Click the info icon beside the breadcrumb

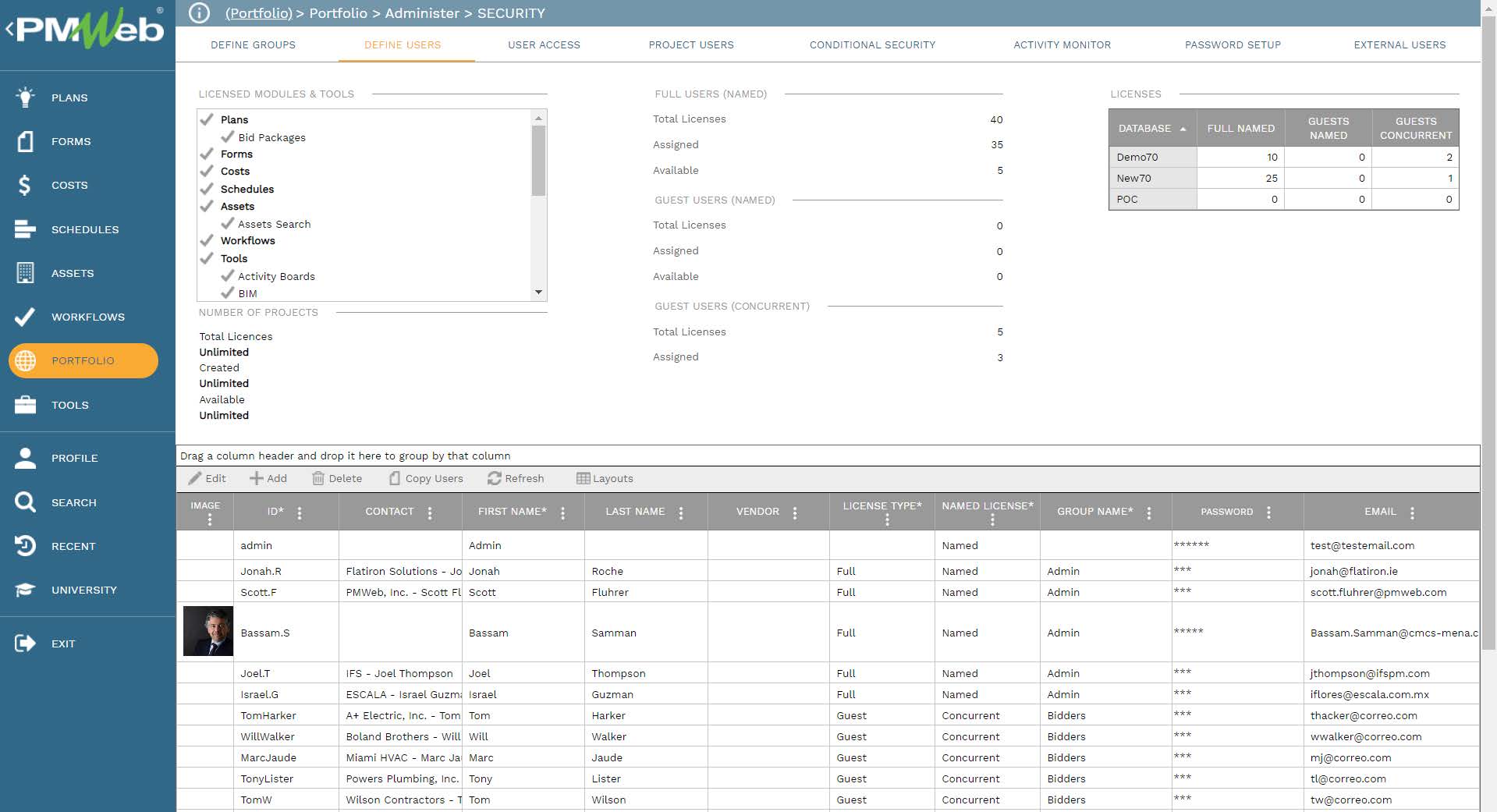pyautogui.click(x=200, y=13)
